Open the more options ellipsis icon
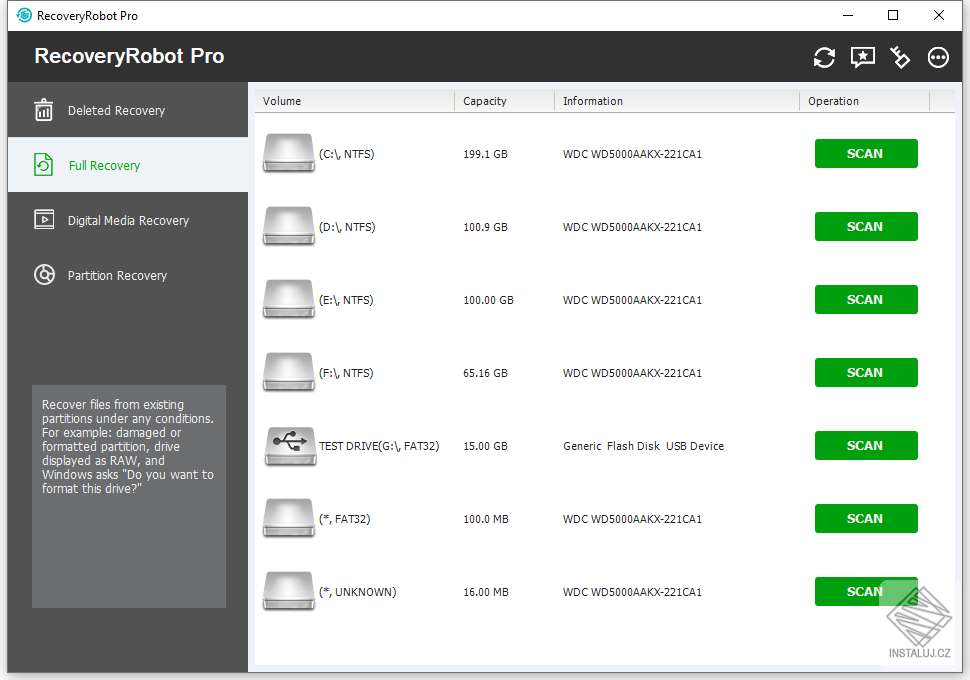This screenshot has width=970, height=680. coord(938,58)
